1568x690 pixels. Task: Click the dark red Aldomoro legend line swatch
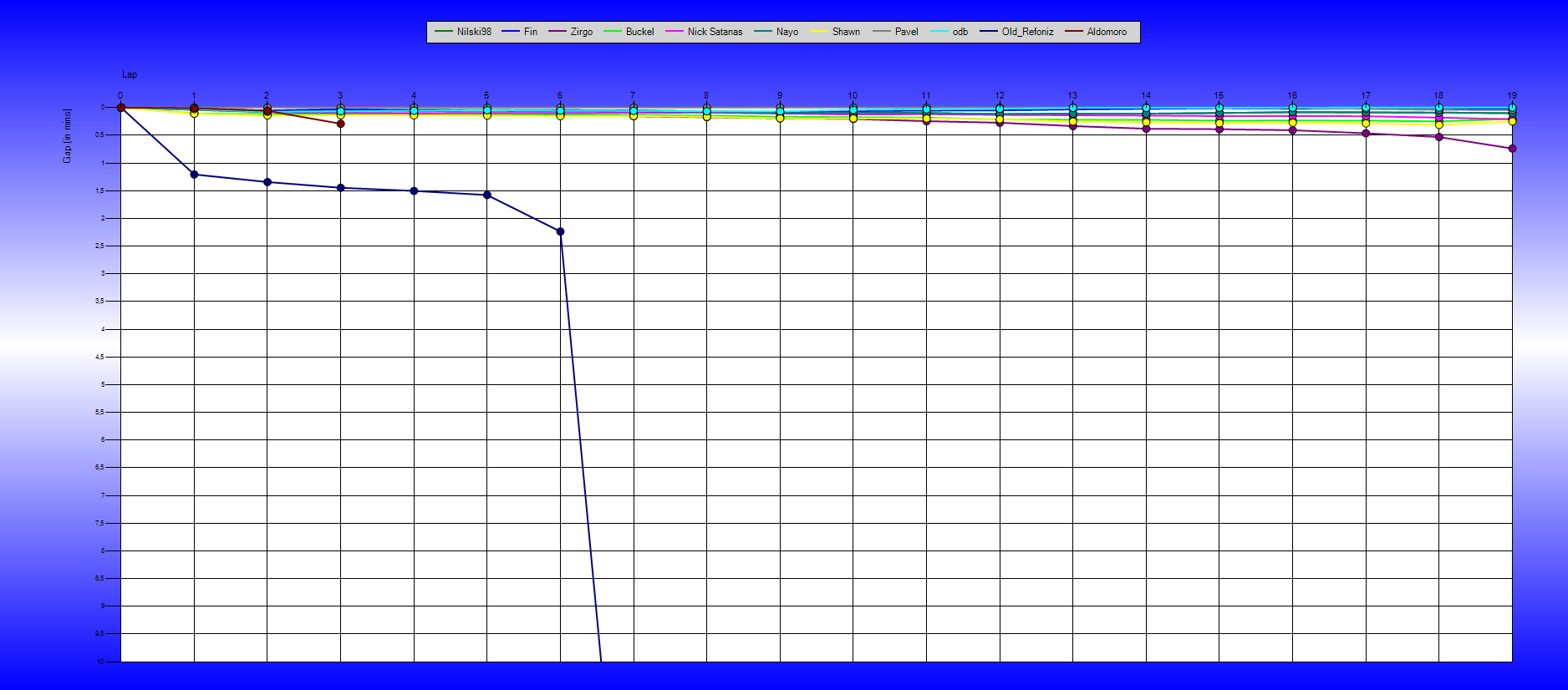point(1074,32)
